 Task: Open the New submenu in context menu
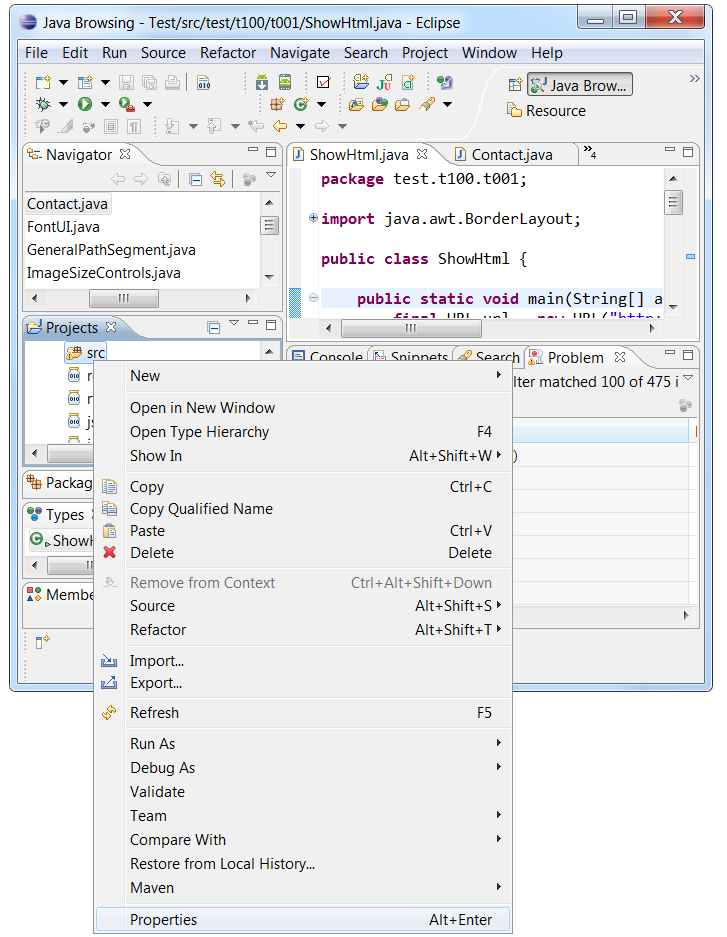pyautogui.click(x=302, y=376)
